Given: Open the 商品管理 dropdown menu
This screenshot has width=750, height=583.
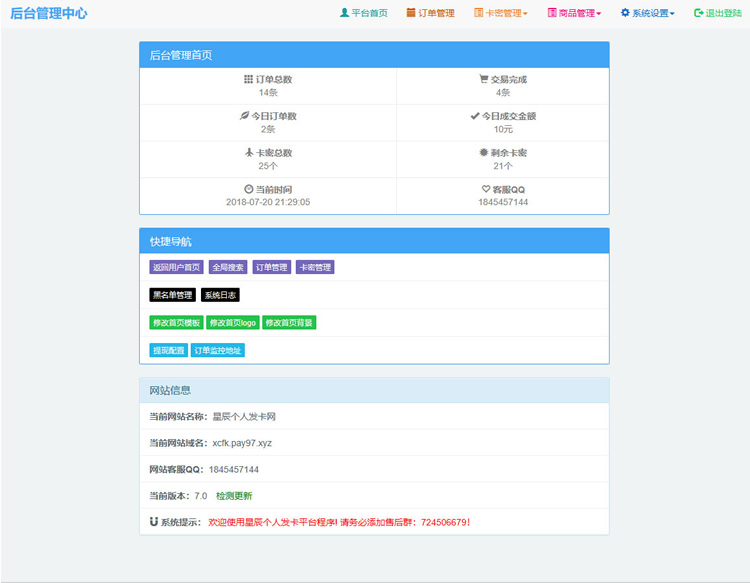Looking at the screenshot, I should pyautogui.click(x=576, y=13).
